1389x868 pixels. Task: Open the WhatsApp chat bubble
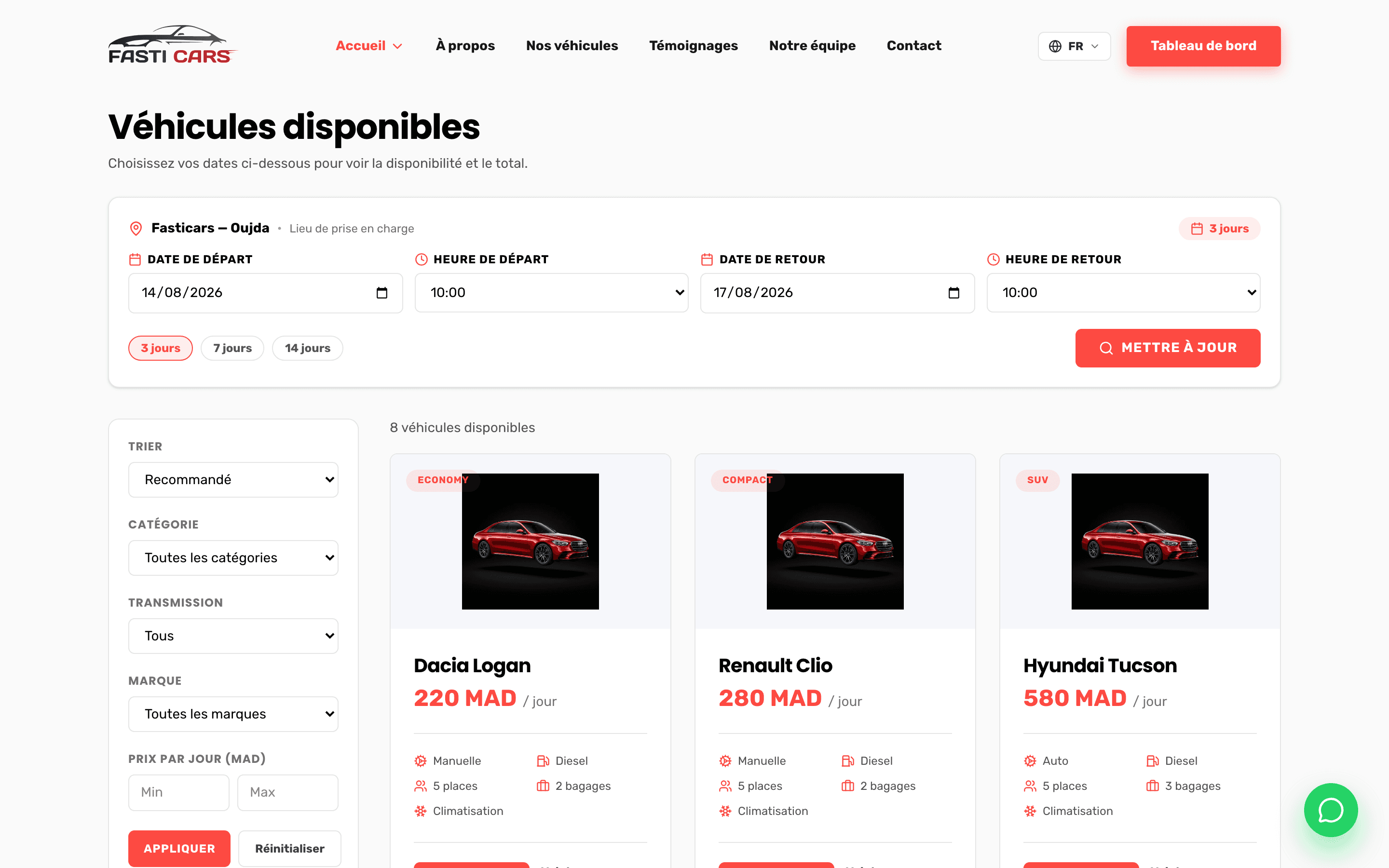click(1331, 810)
